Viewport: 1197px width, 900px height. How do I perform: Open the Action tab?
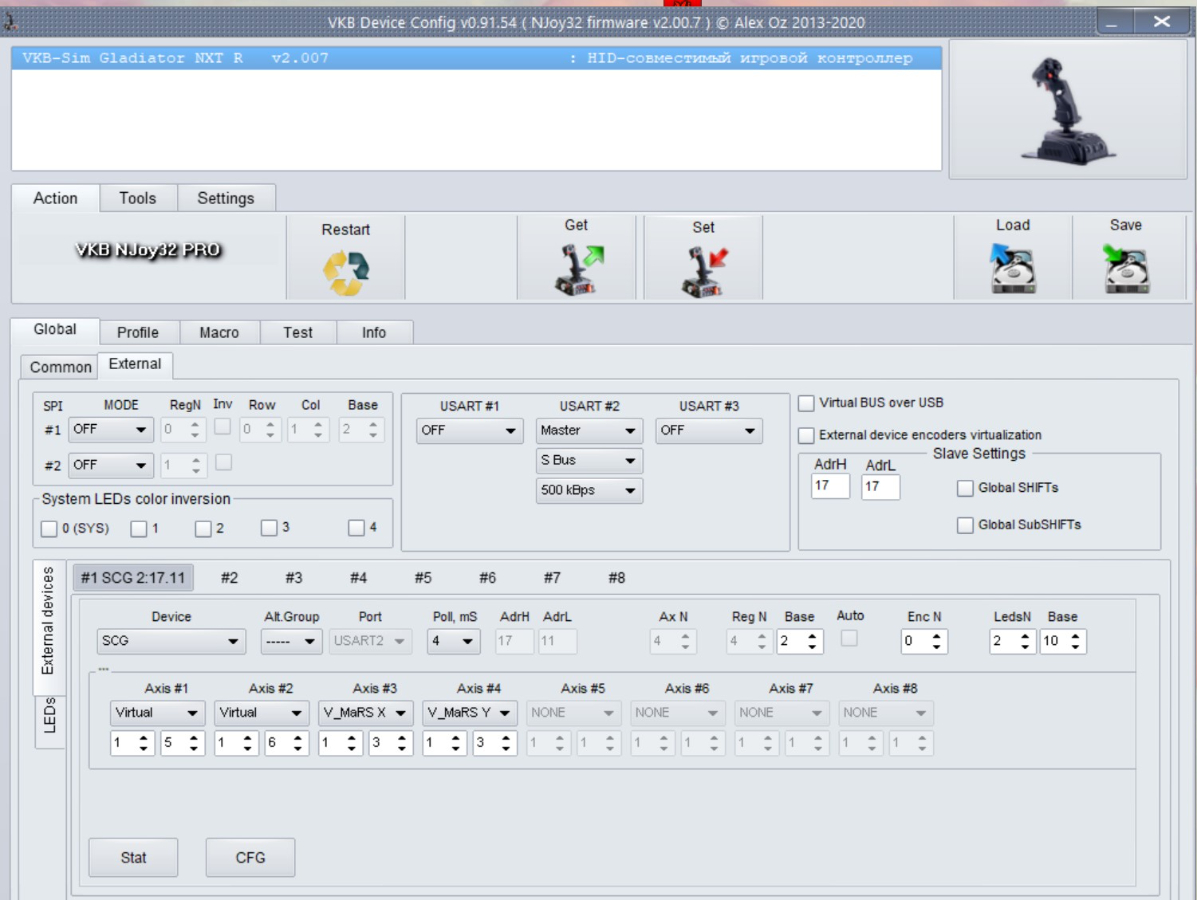click(55, 198)
